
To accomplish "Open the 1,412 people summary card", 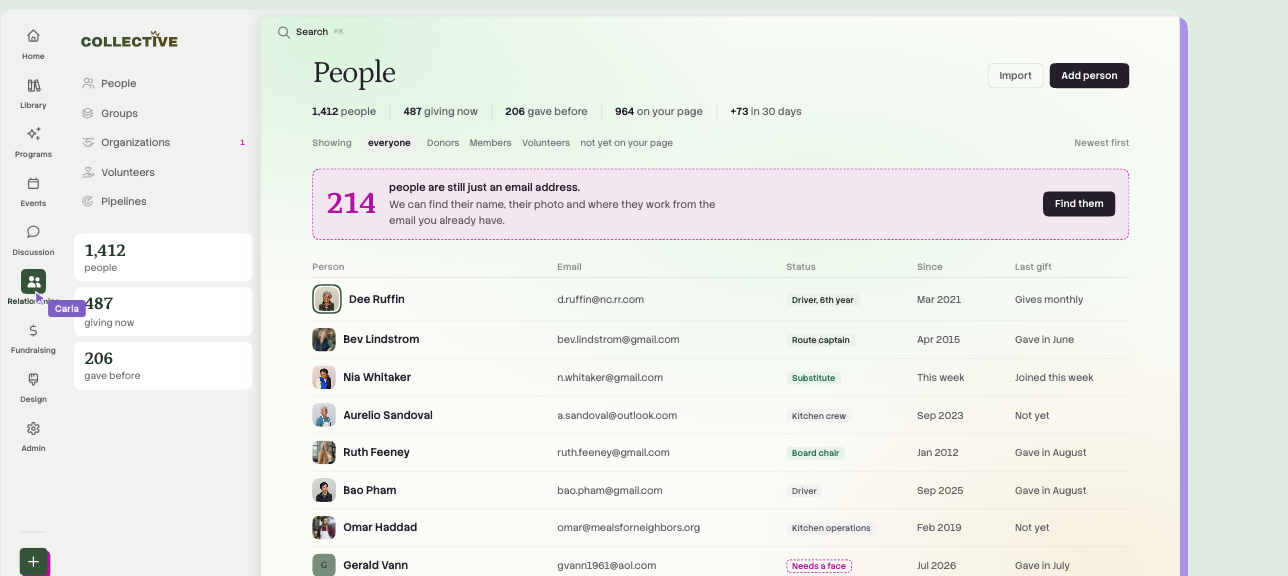I will (163, 258).
